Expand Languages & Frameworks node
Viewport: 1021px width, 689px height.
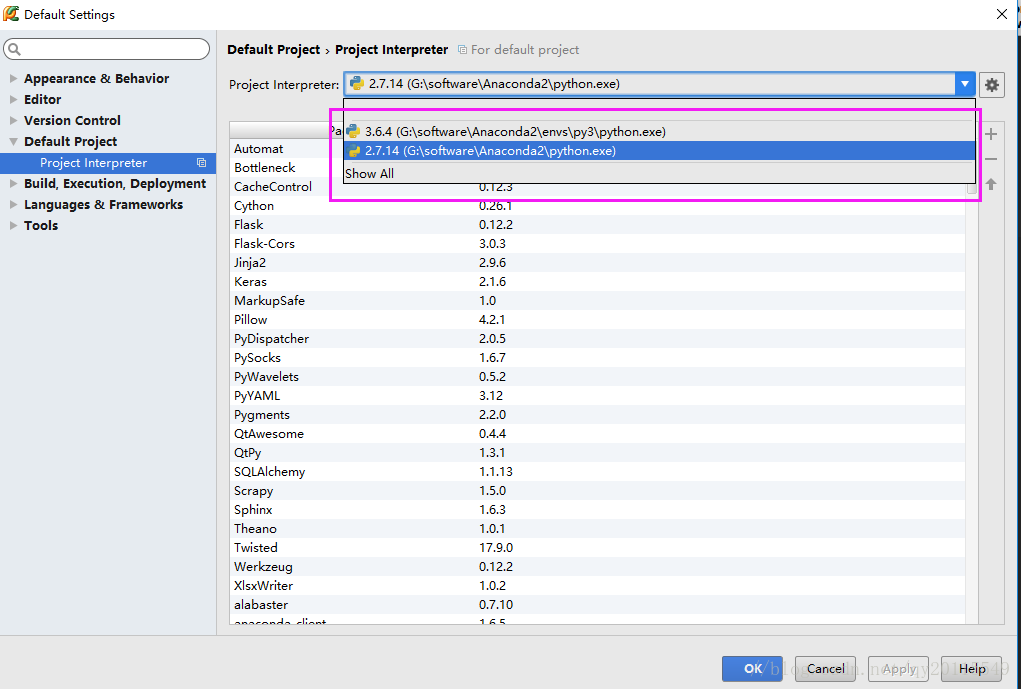coord(13,204)
